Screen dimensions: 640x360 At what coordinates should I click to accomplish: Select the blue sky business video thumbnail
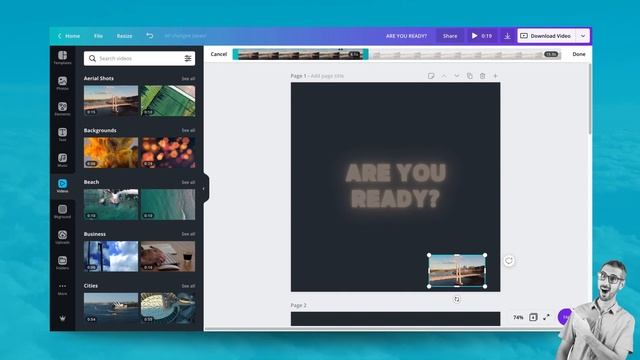point(111,256)
